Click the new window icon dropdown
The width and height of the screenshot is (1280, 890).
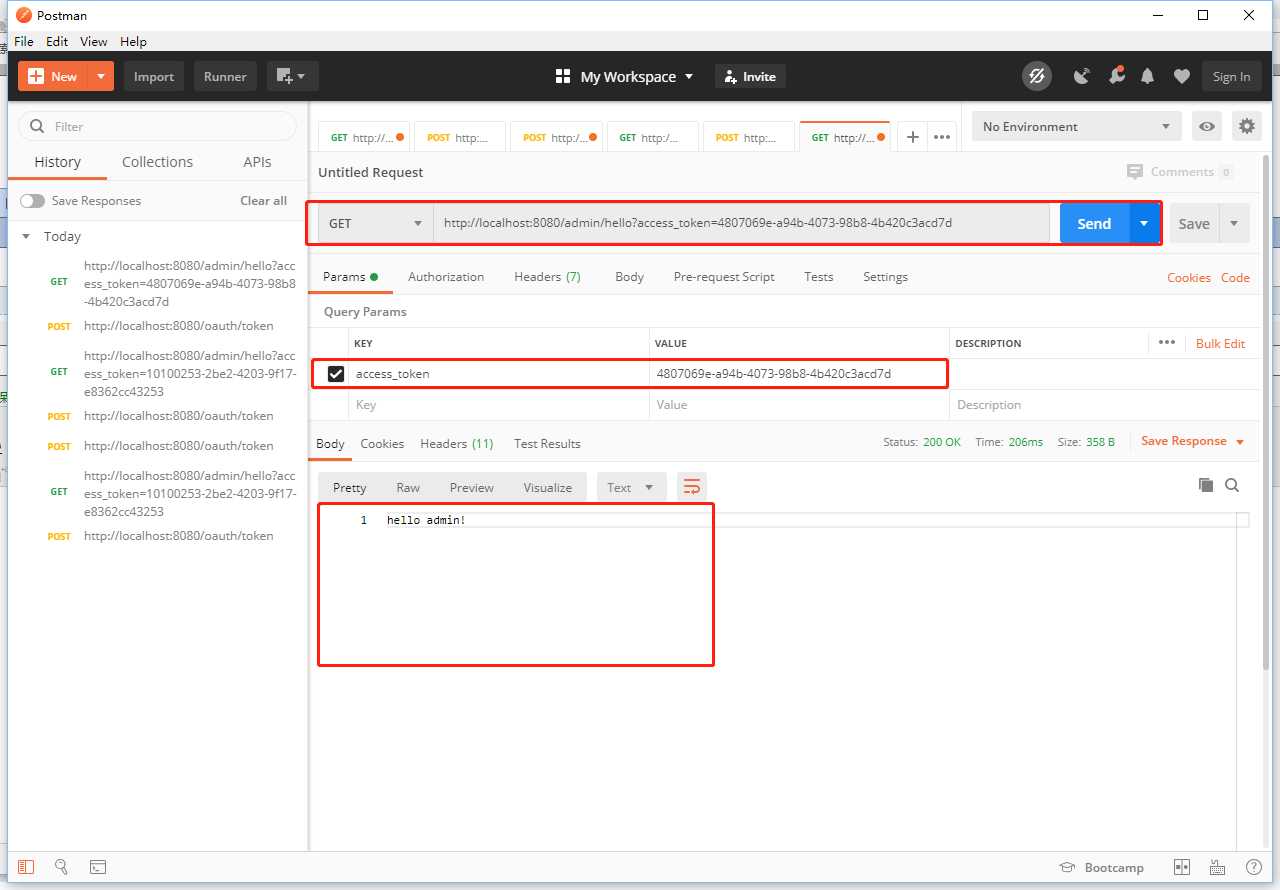click(292, 76)
